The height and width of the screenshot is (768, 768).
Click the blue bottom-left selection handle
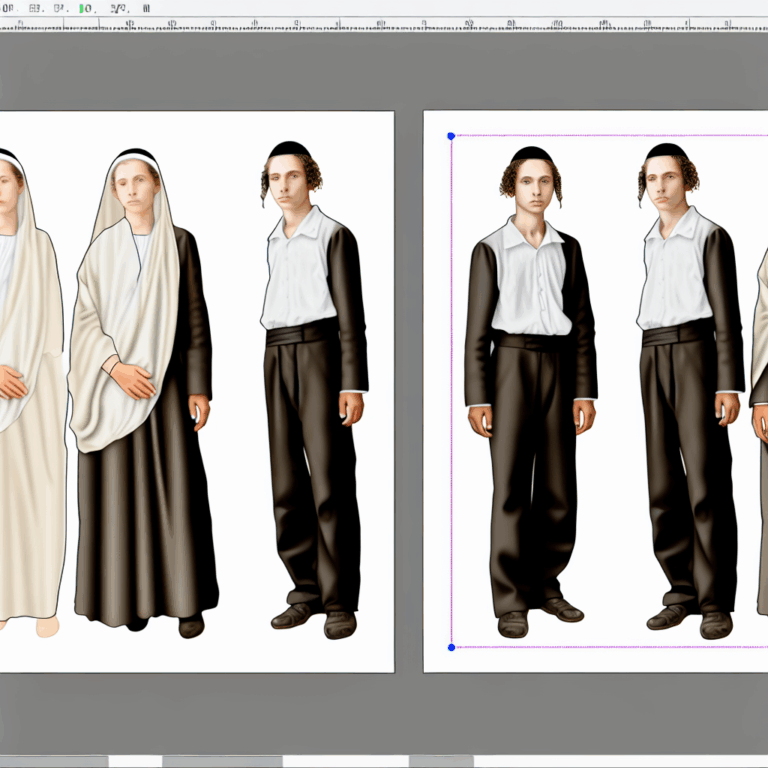pyautogui.click(x=451, y=647)
